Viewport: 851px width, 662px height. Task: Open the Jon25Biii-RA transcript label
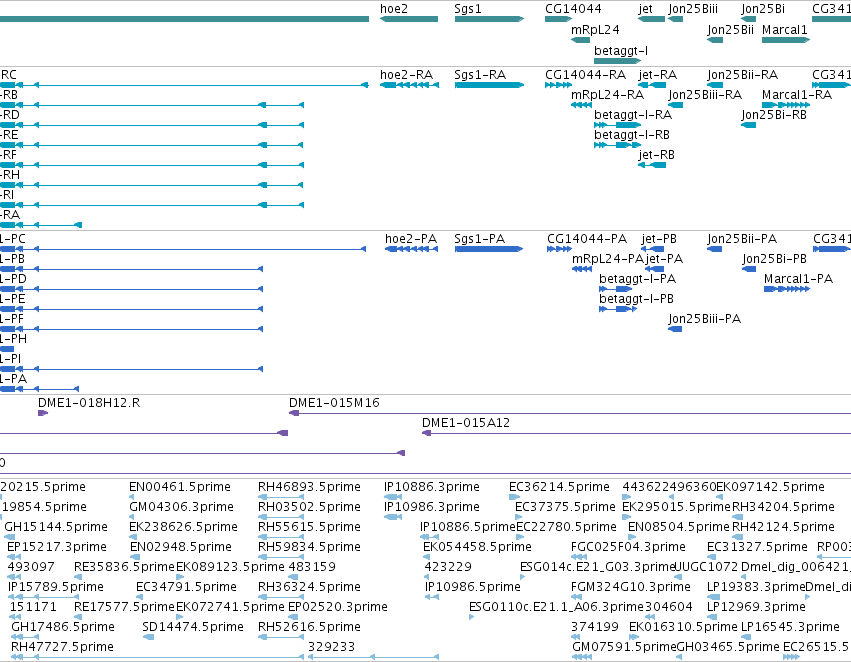coord(705,95)
